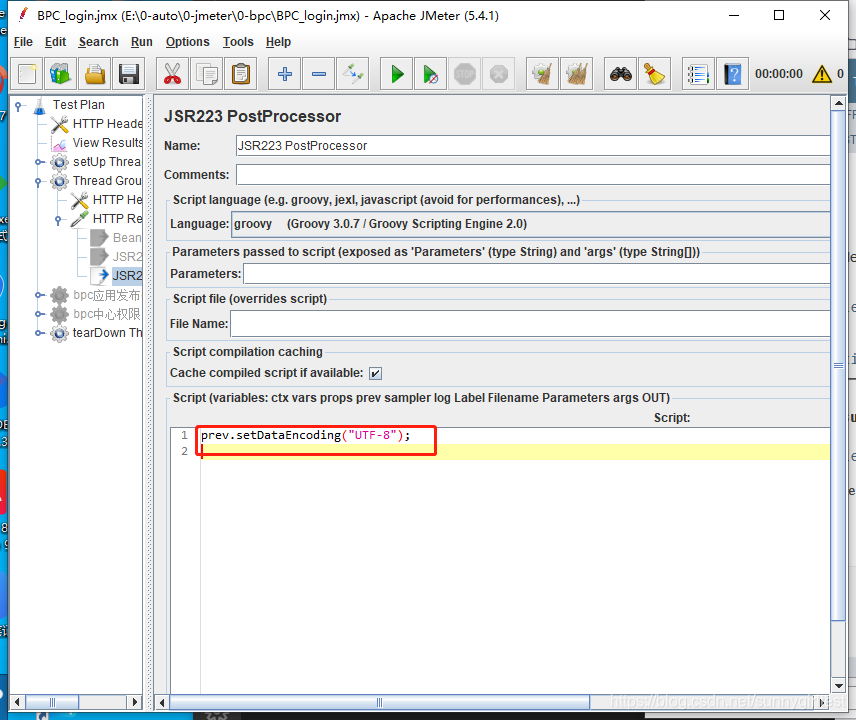Open the Help question mark icon
The height and width of the screenshot is (720, 856).
[x=733, y=74]
